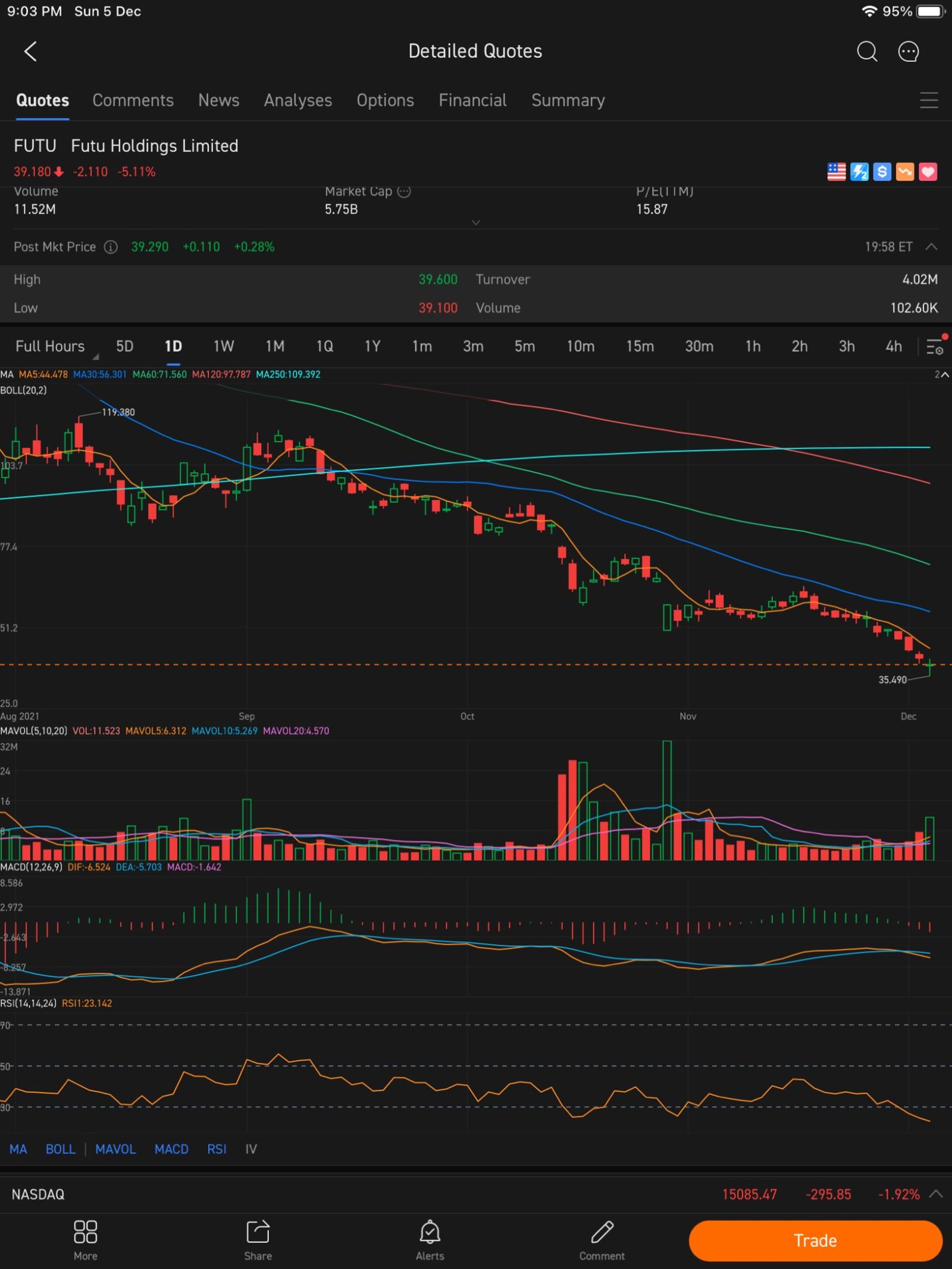Switch to the Comments tab
Image resolution: width=952 pixels, height=1269 pixels.
[x=133, y=100]
